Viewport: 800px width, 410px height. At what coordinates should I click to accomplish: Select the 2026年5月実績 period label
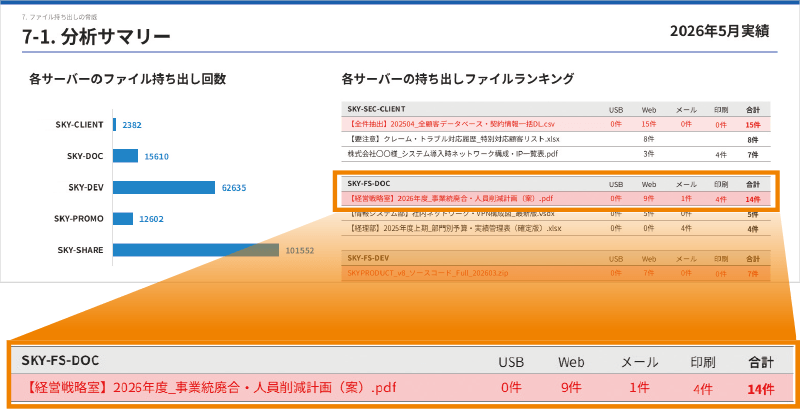pyautogui.click(x=719, y=32)
